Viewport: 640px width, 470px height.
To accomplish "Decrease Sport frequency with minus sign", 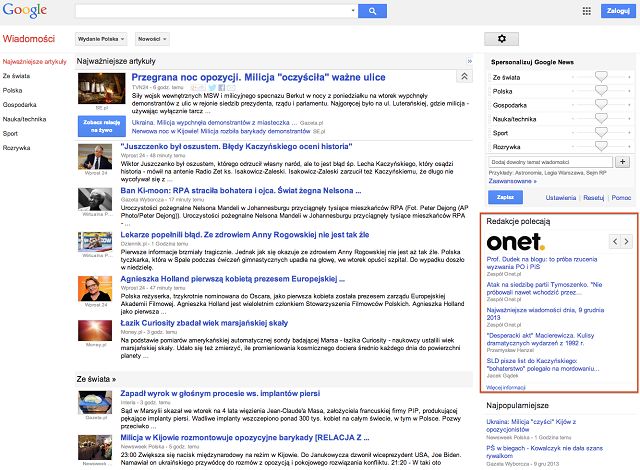I will (573, 133).
